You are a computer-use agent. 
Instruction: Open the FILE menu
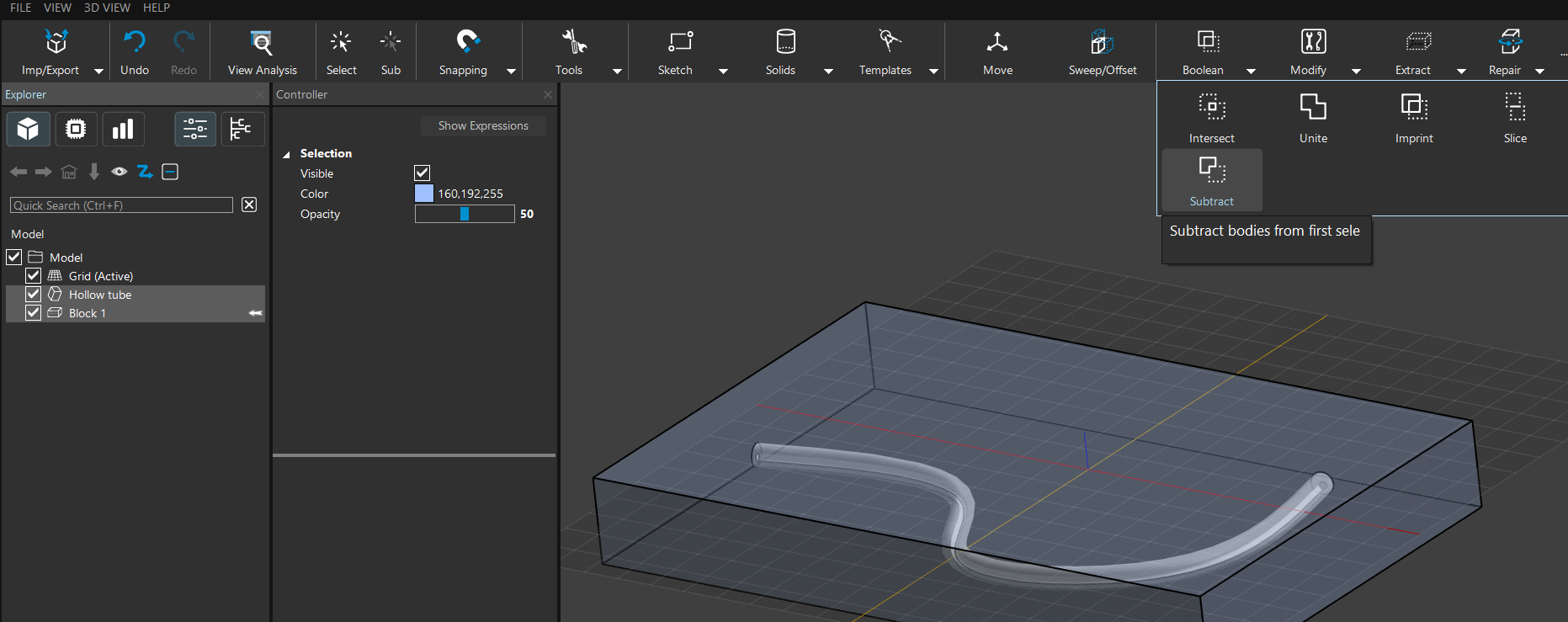(20, 8)
